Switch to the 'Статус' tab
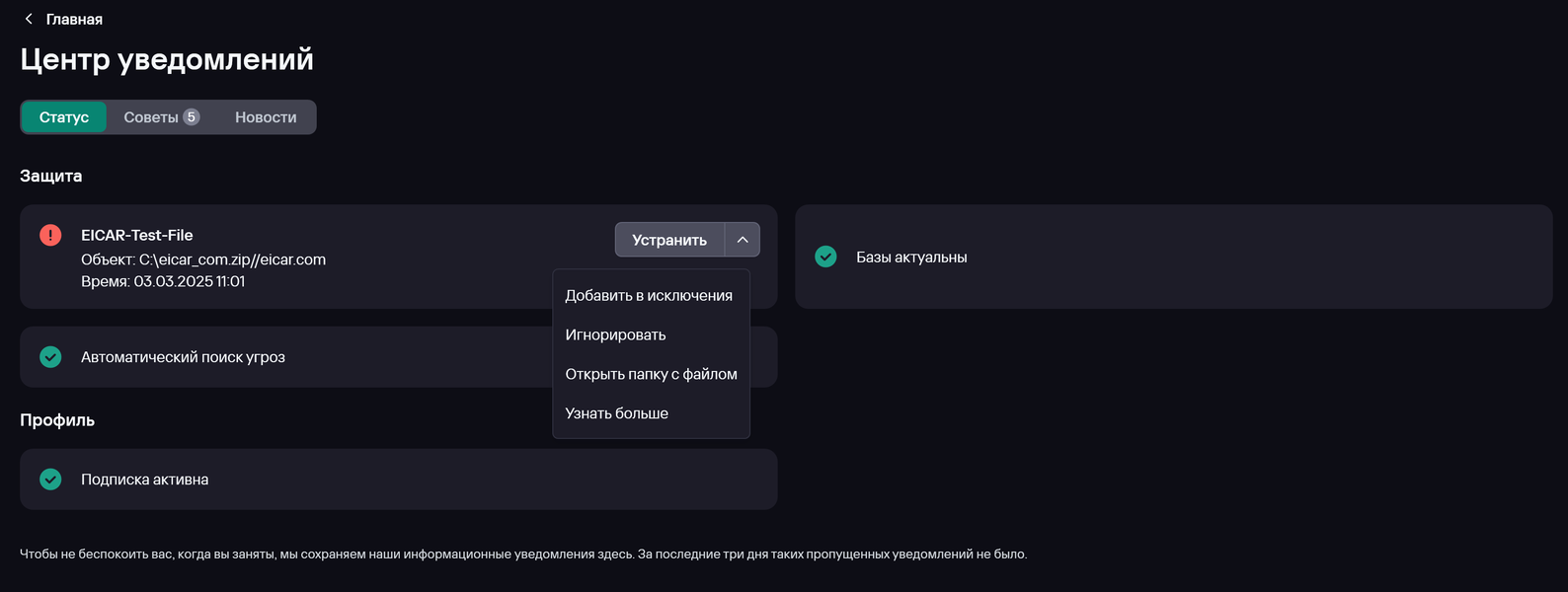Screen dimensions: 1568x592 click(64, 117)
